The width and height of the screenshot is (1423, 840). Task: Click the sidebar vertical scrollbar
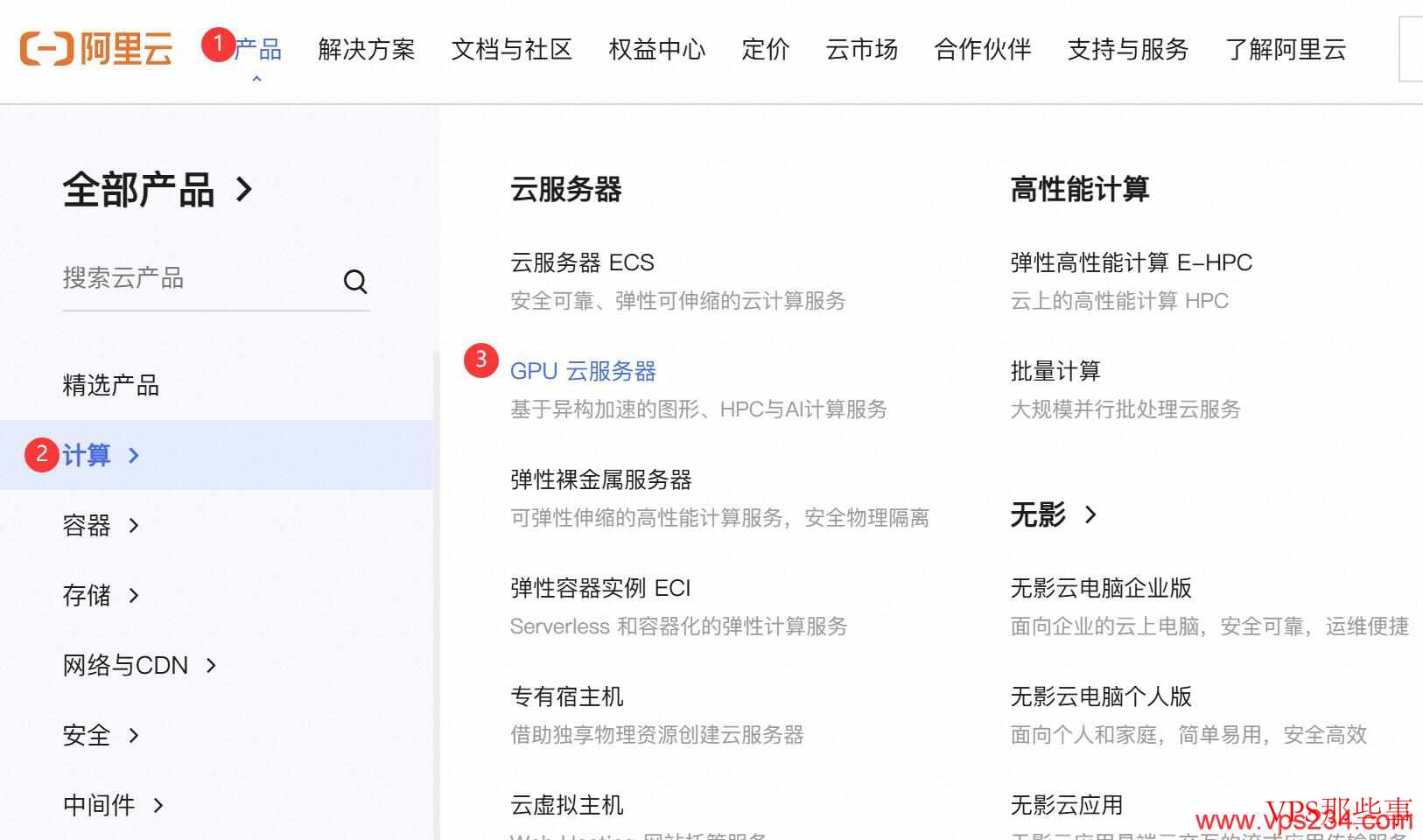click(436, 595)
